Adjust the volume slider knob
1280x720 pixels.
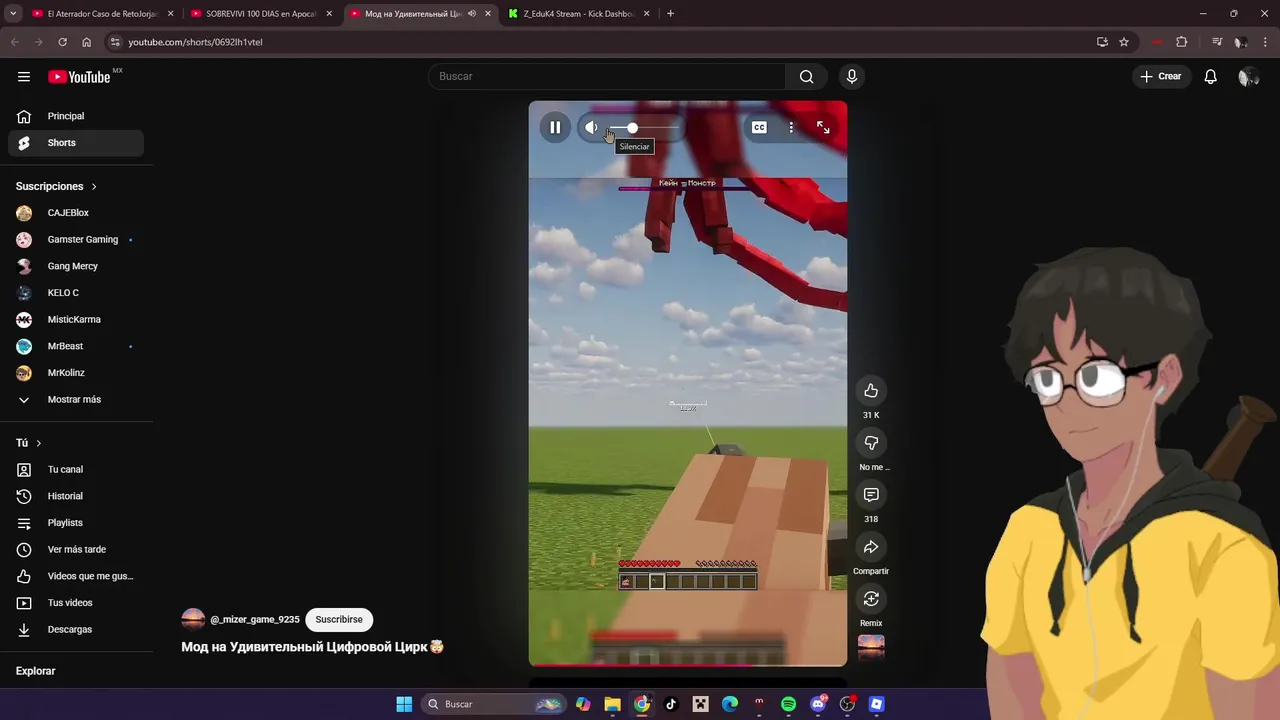coord(632,127)
